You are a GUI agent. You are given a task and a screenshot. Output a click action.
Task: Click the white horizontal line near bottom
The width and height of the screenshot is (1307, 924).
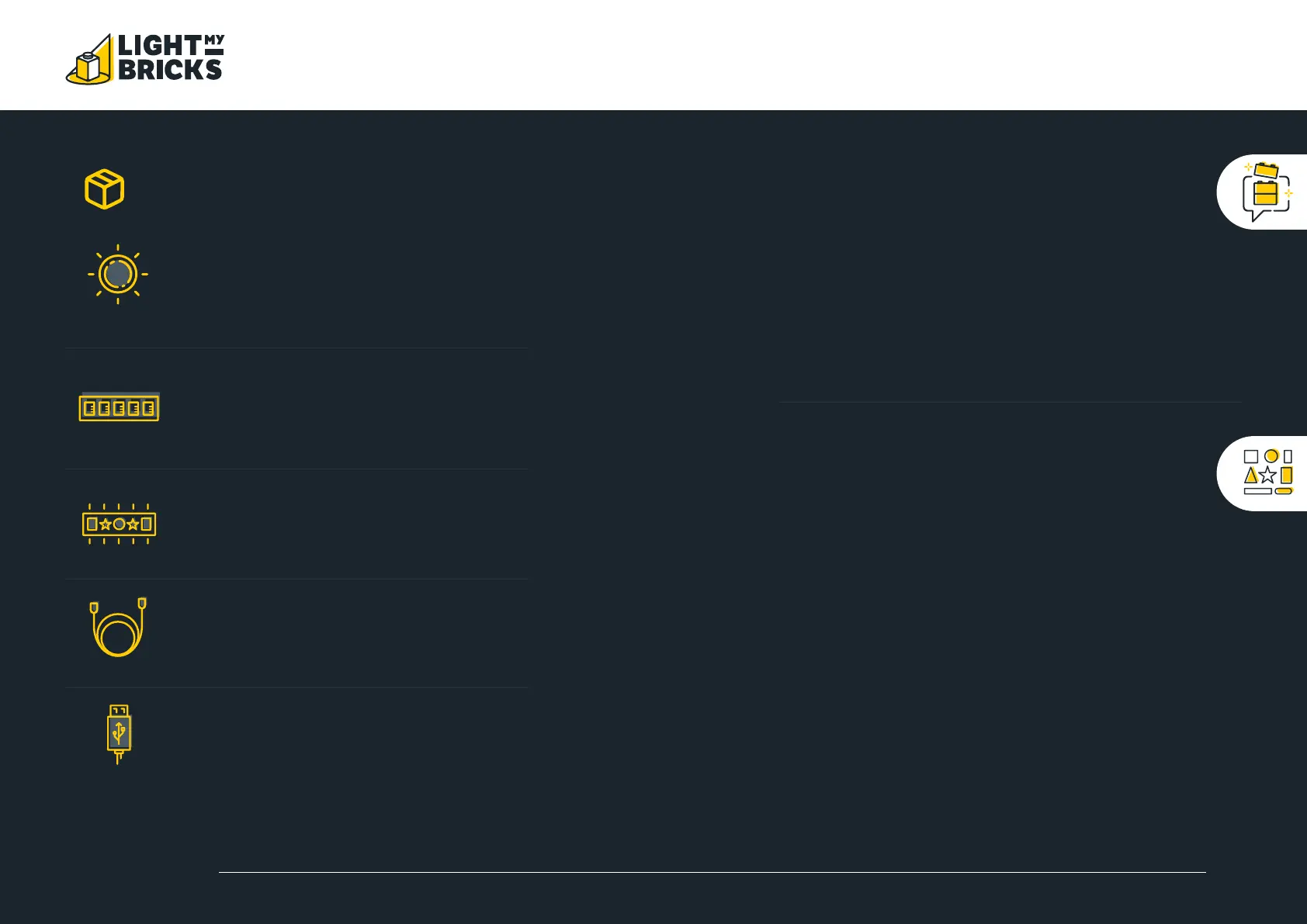tap(712, 872)
